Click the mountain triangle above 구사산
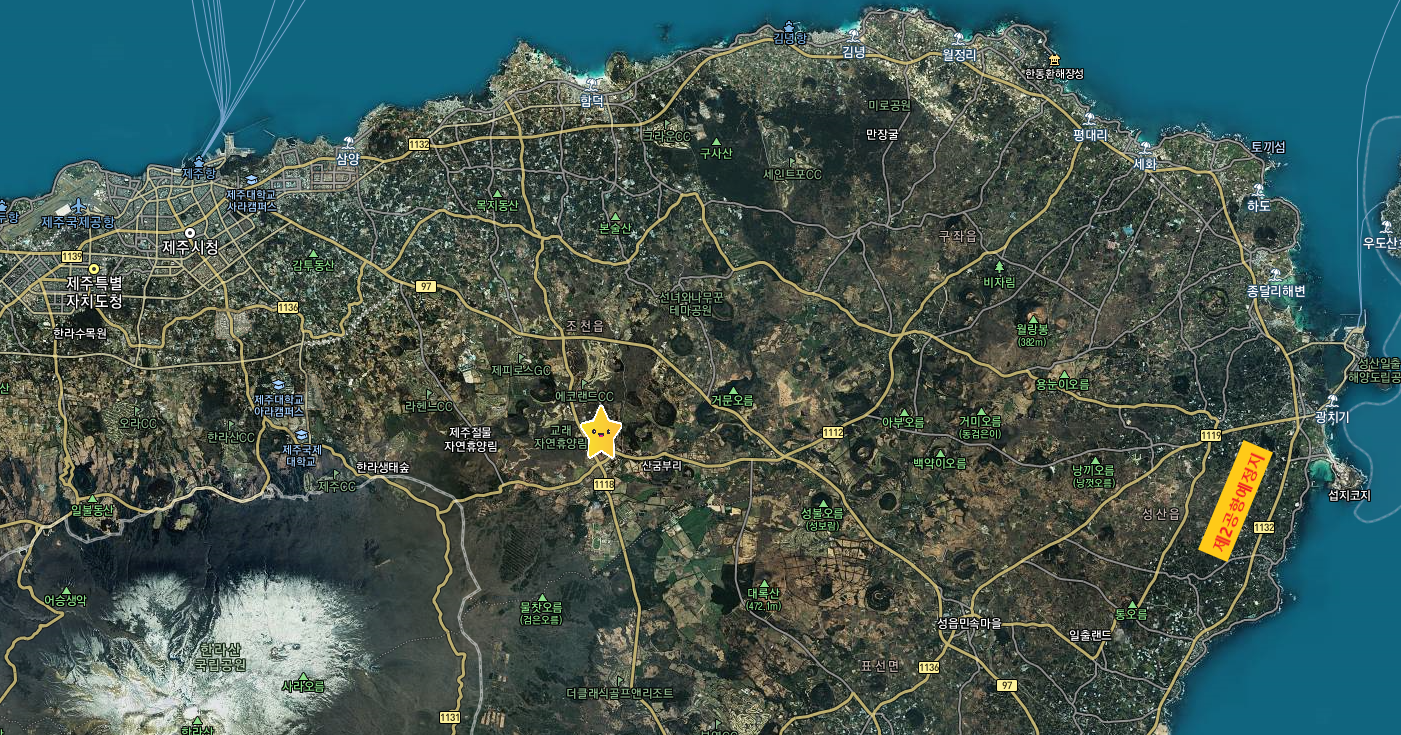 pos(716,141)
